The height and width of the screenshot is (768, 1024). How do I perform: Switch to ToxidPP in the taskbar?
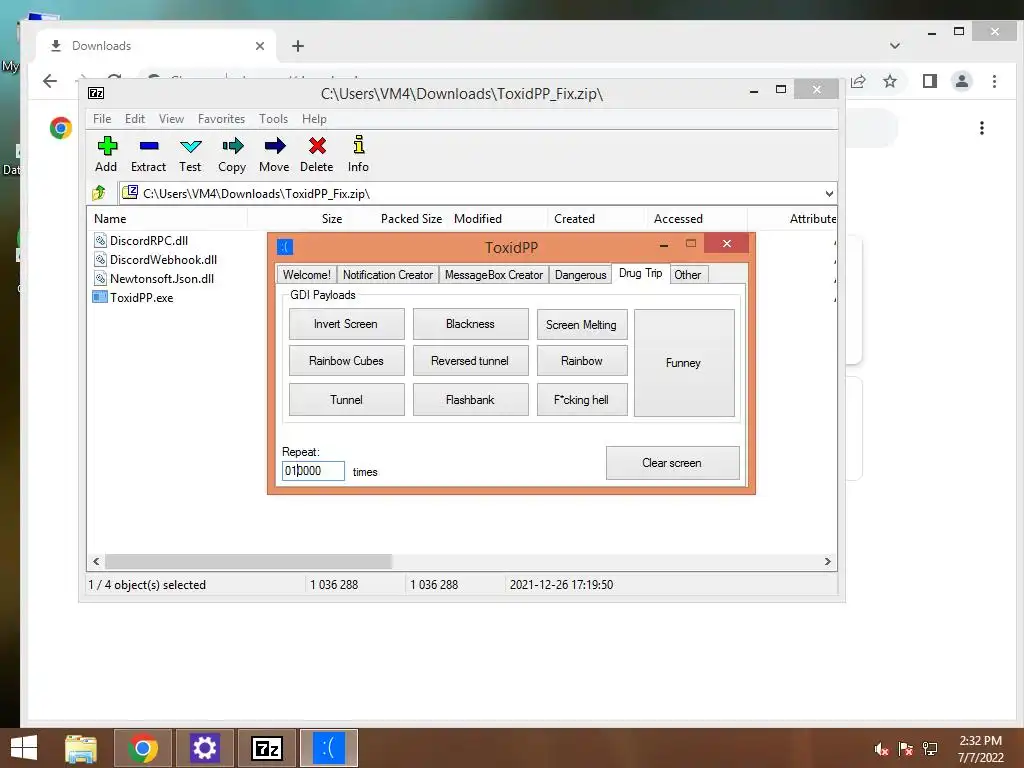pos(328,748)
